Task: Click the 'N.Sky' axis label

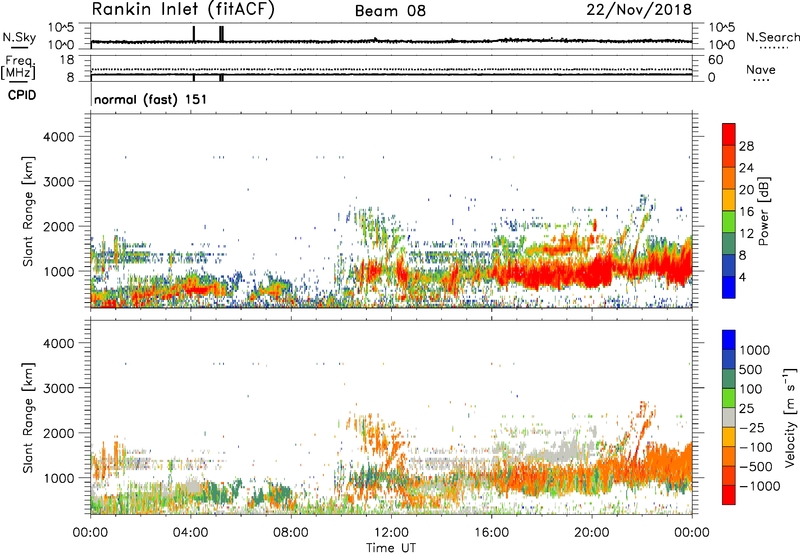Action: point(19,37)
